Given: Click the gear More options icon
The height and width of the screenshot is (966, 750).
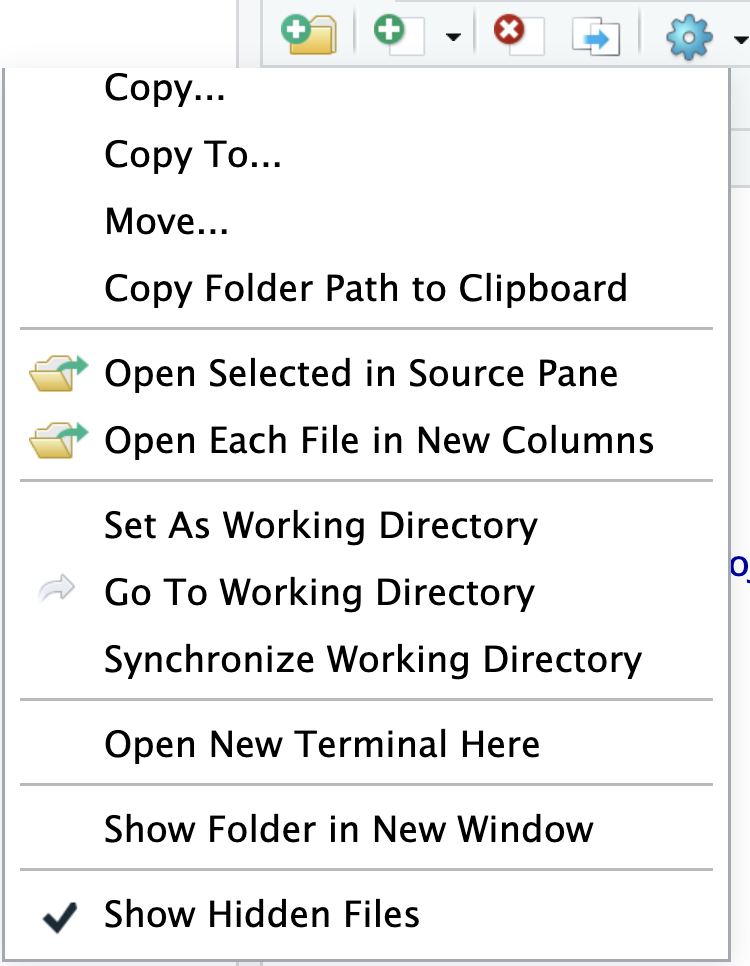Looking at the screenshot, I should [689, 37].
